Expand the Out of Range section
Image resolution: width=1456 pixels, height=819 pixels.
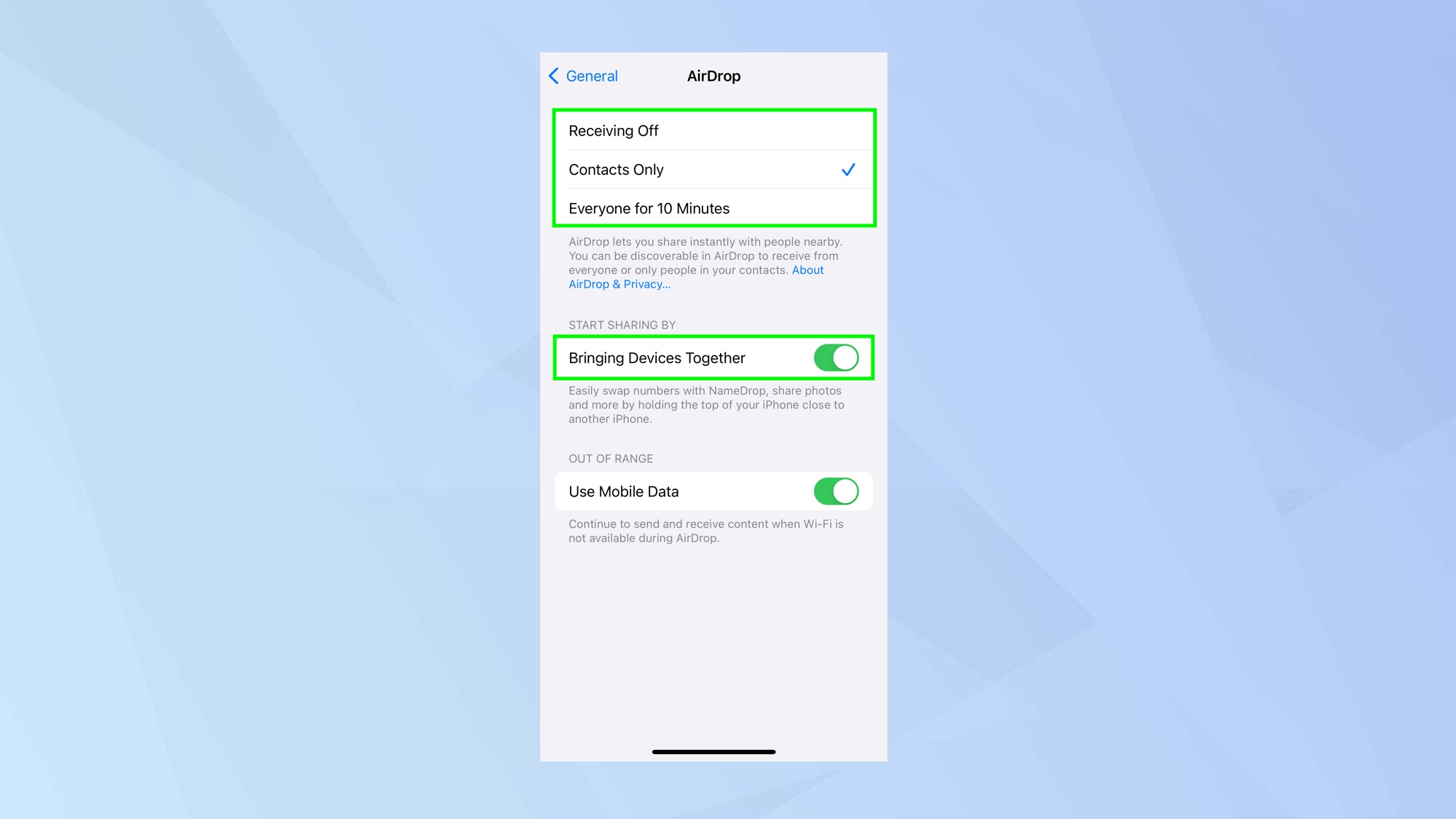point(611,459)
